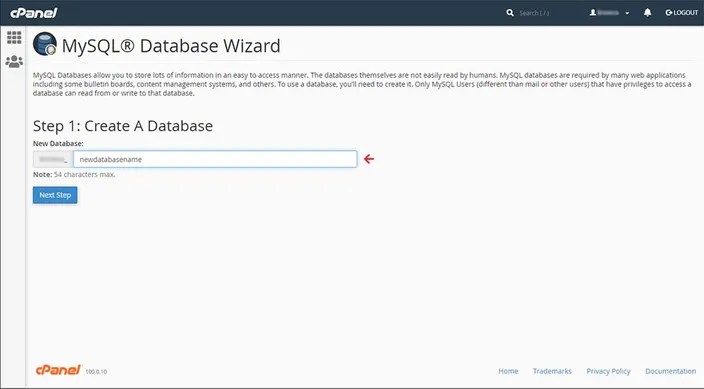Open User Manager people icon in sidebar

14,62
